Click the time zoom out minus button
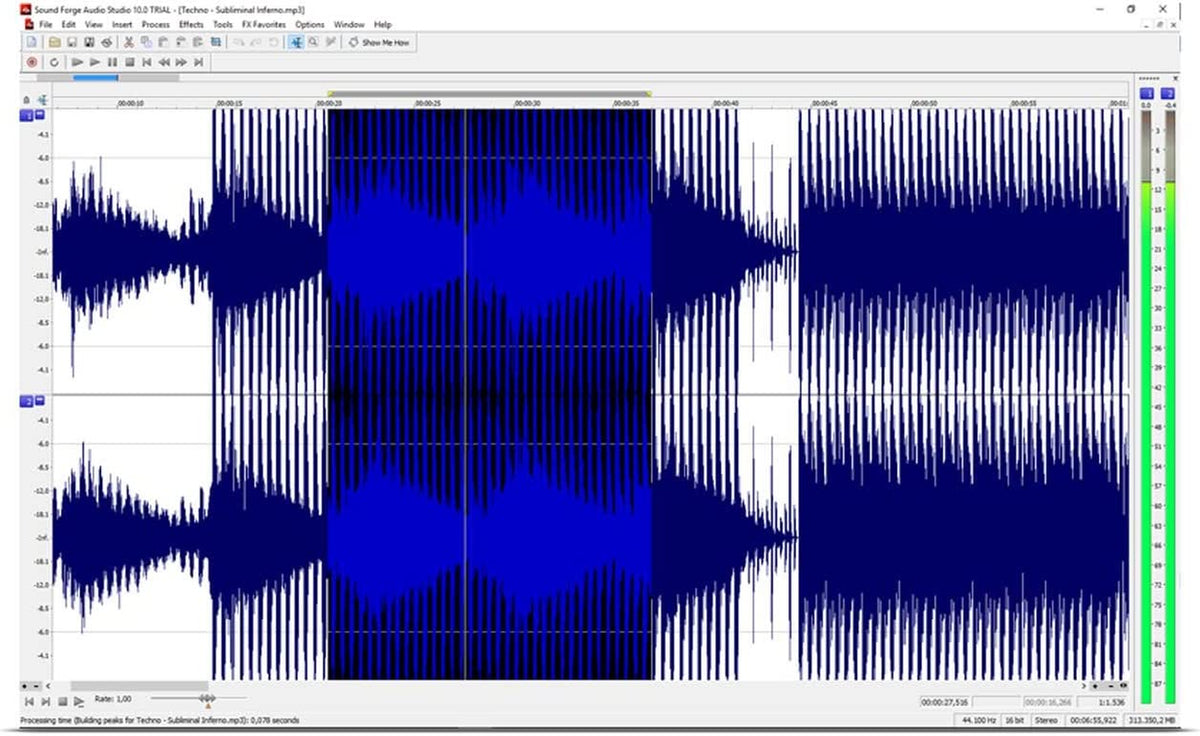The image size is (1200, 736). pyautogui.click(x=1111, y=686)
